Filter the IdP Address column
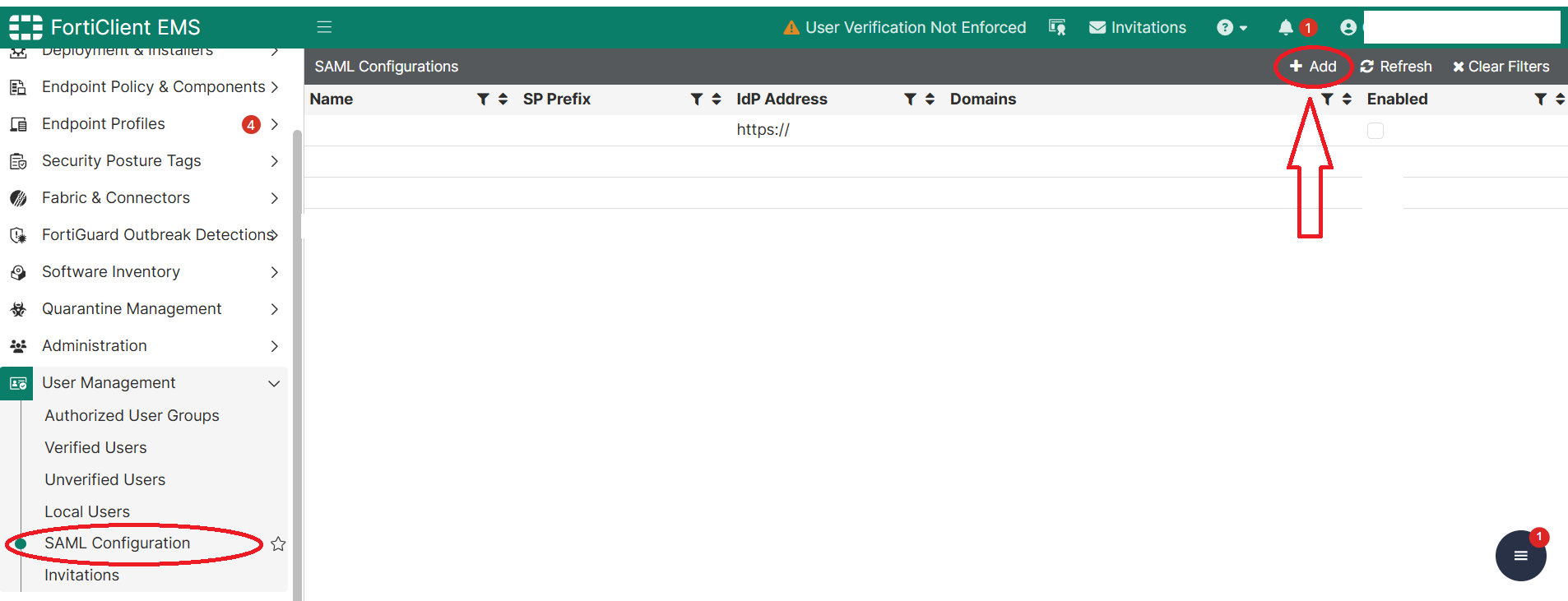Image resolution: width=1568 pixels, height=601 pixels. pyautogui.click(x=910, y=99)
